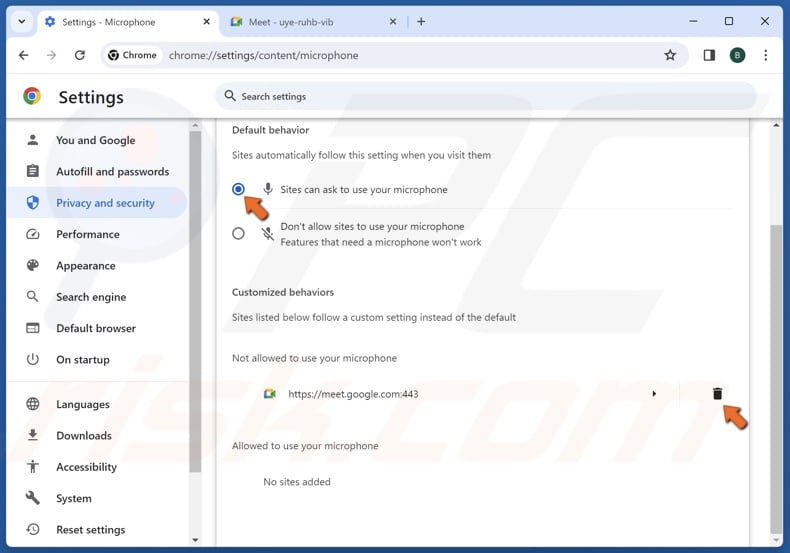Screen dimensions: 790x553
Task: Click the sidebar scrollbar up arrow
Action: (x=195, y=125)
